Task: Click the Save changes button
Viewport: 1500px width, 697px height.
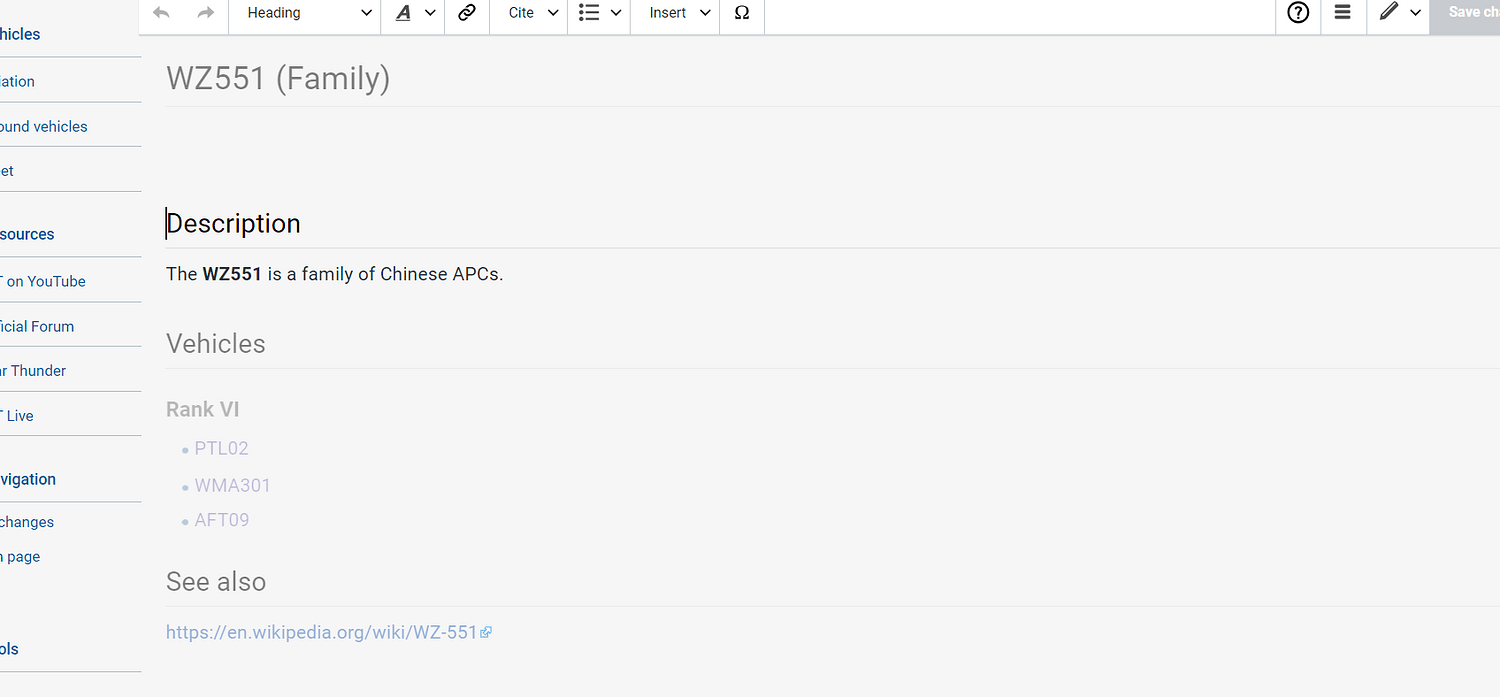Action: pos(1470,12)
